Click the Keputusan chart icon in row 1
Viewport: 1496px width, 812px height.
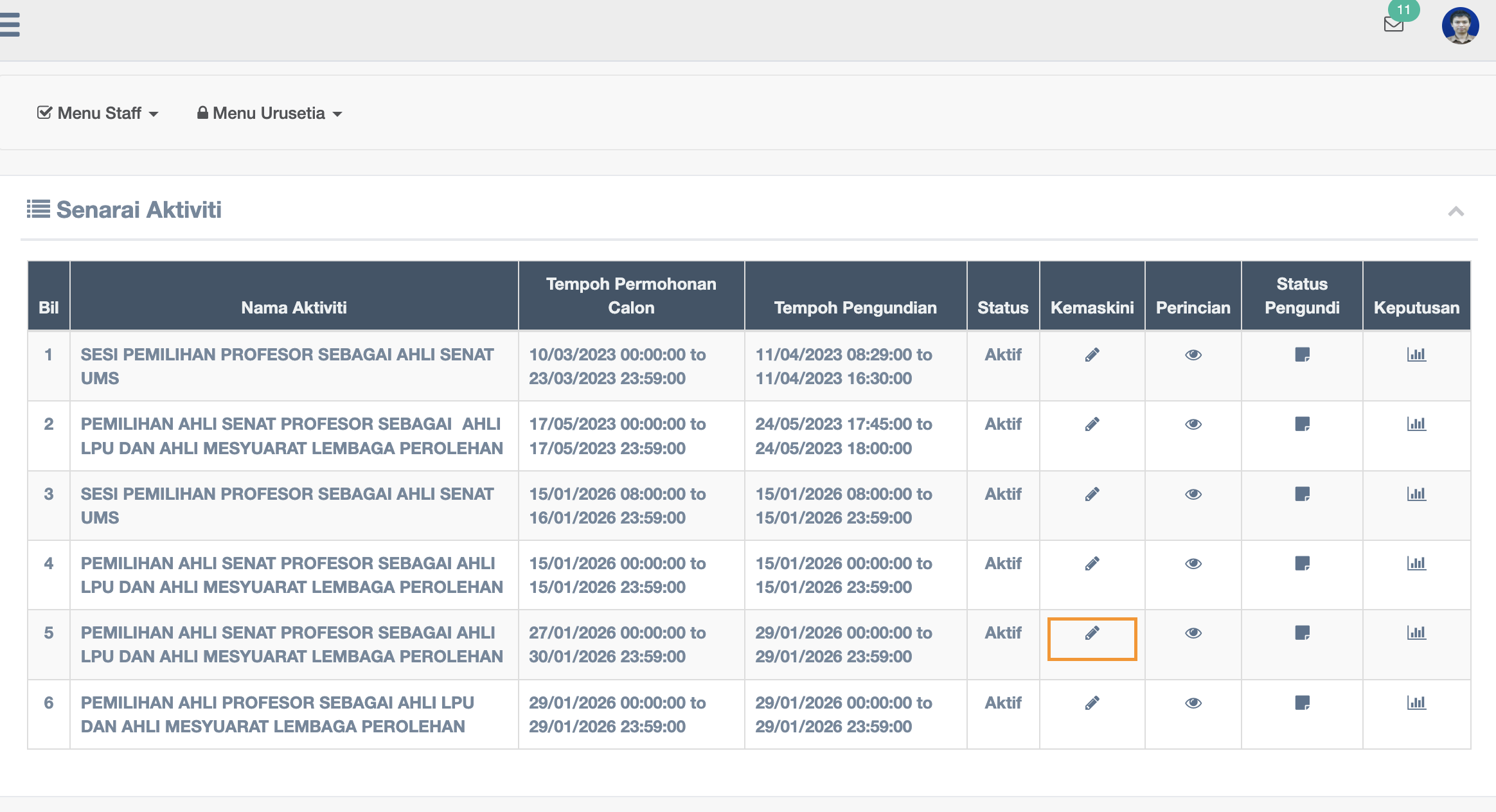tap(1416, 355)
